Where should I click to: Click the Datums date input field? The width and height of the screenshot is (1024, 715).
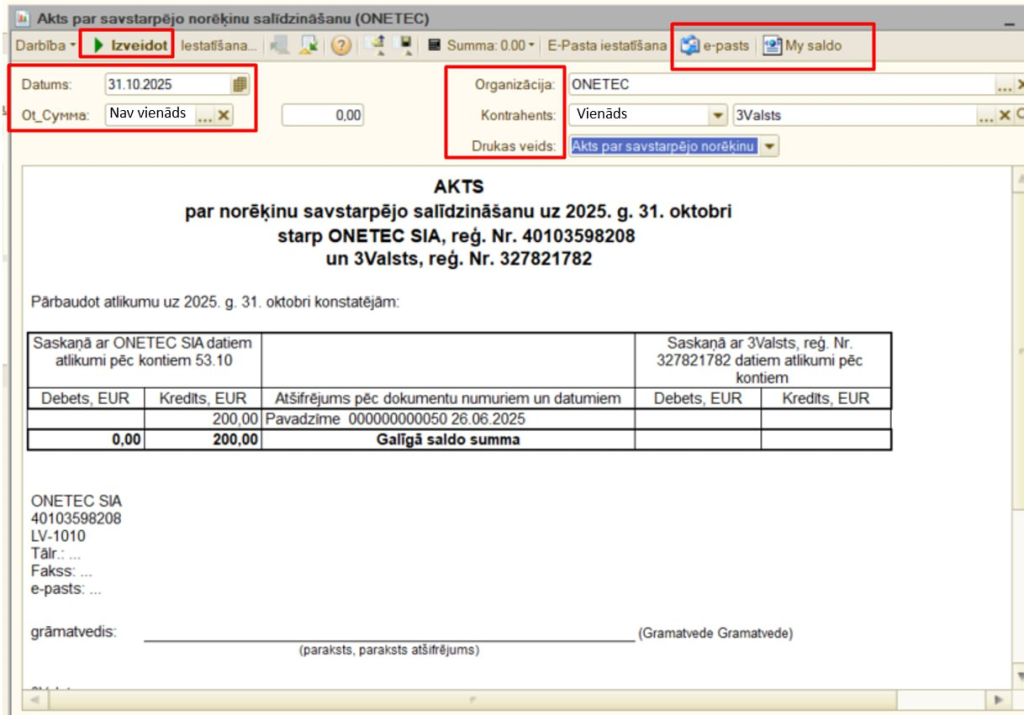coord(167,85)
